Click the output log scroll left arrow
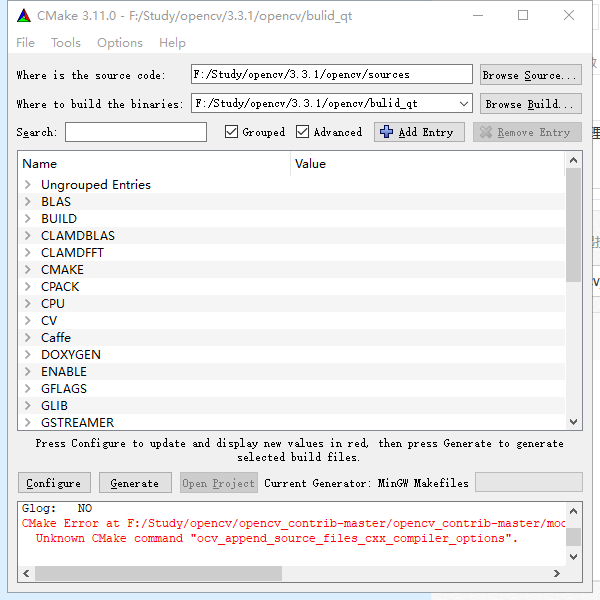600x600 pixels. click(26, 573)
